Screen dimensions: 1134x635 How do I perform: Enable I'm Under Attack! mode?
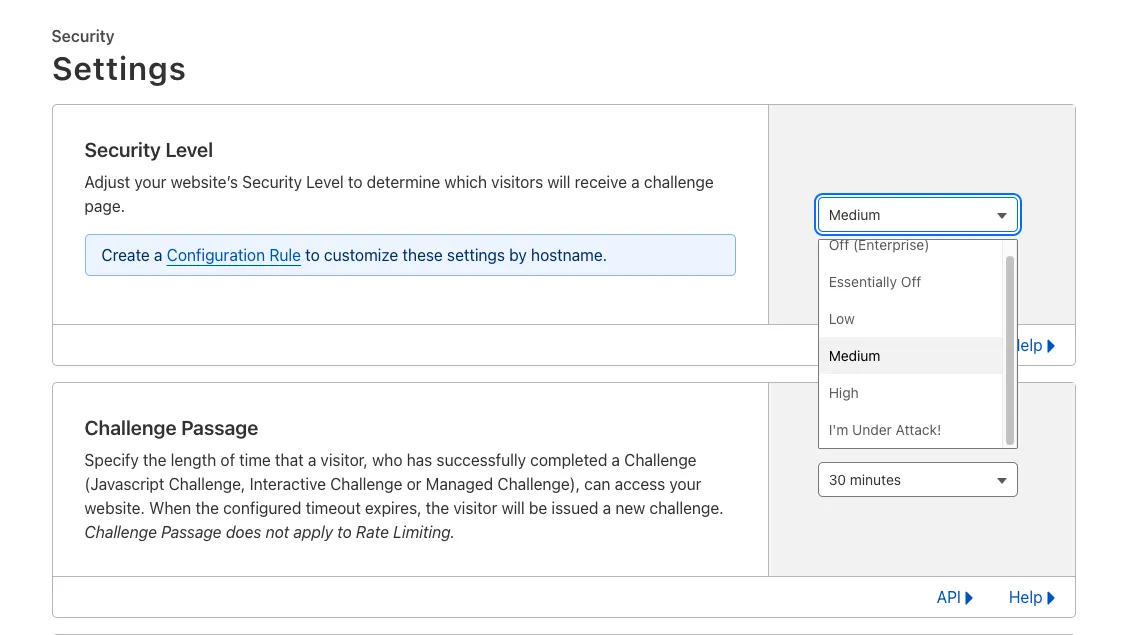885,430
